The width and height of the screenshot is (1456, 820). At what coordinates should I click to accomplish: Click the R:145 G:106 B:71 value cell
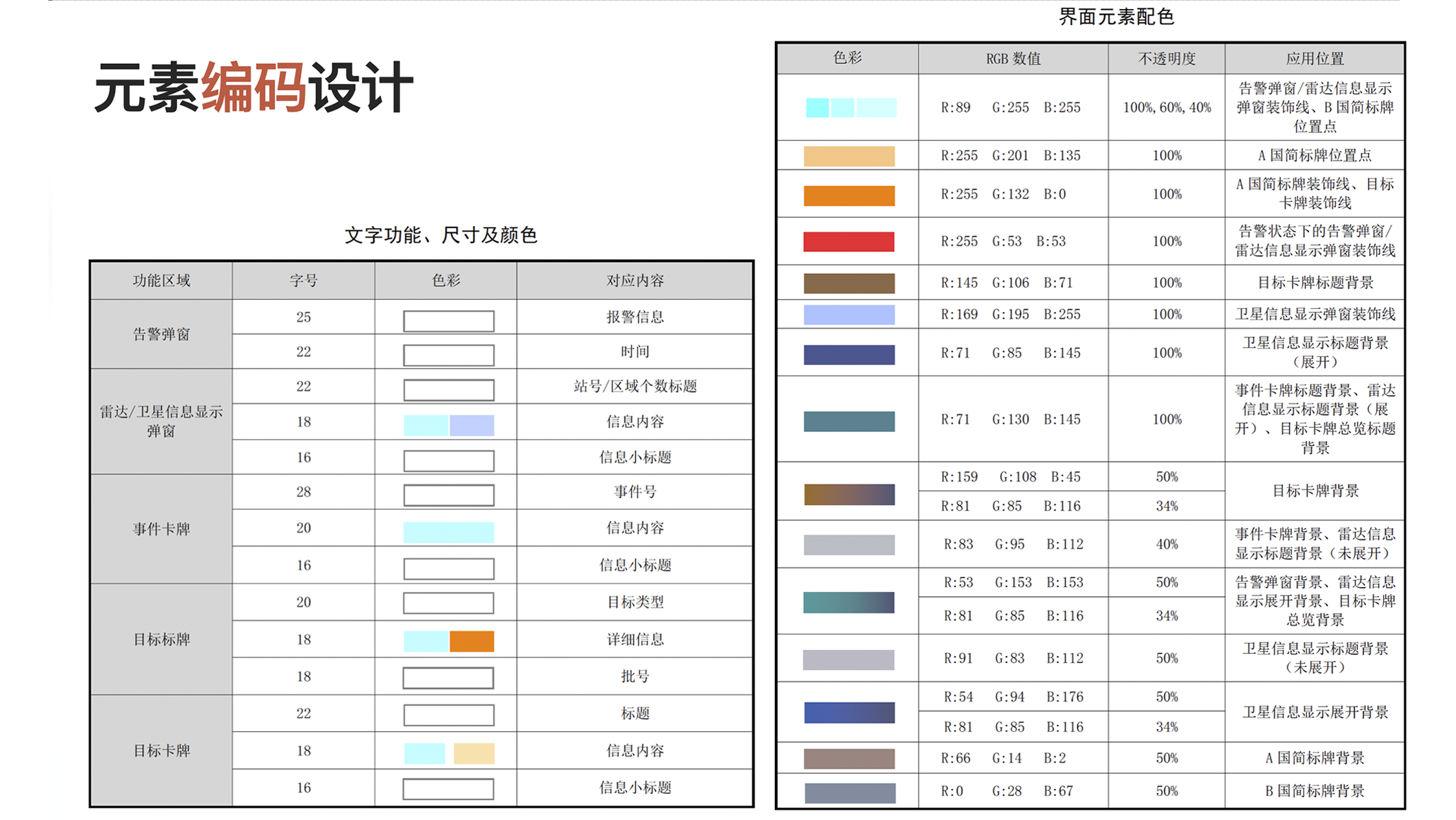click(1012, 283)
